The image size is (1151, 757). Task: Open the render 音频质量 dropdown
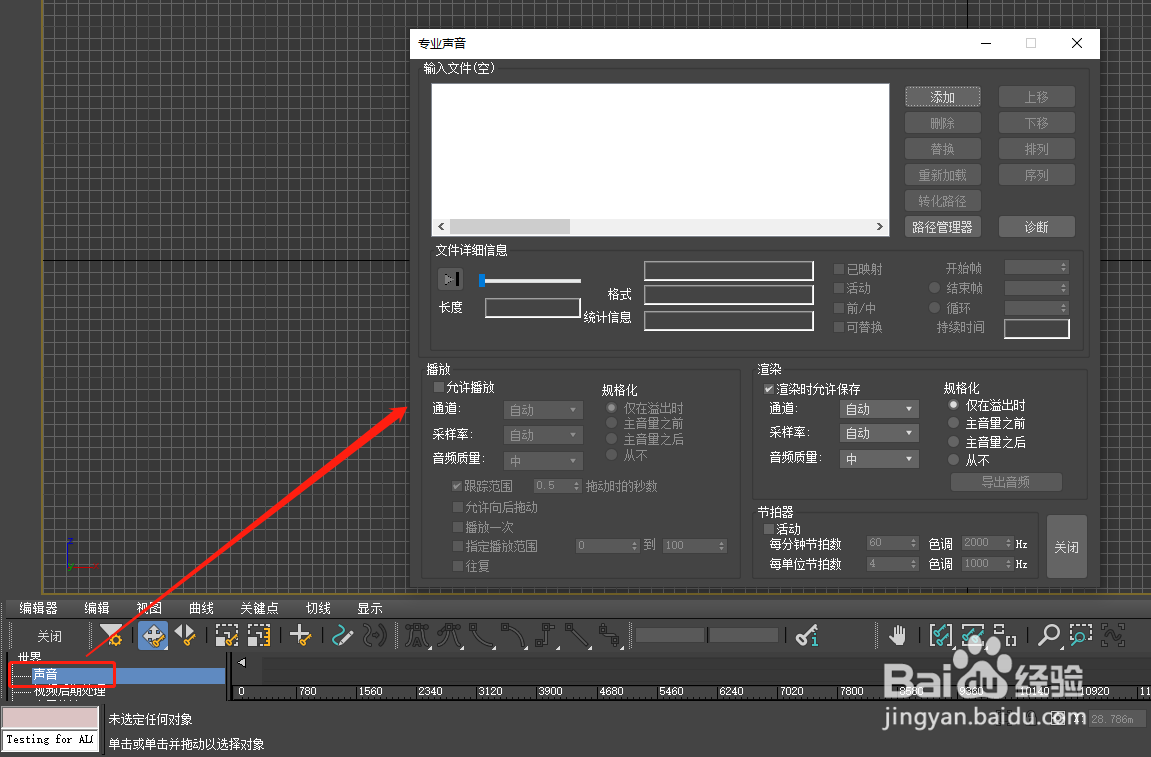tap(879, 459)
